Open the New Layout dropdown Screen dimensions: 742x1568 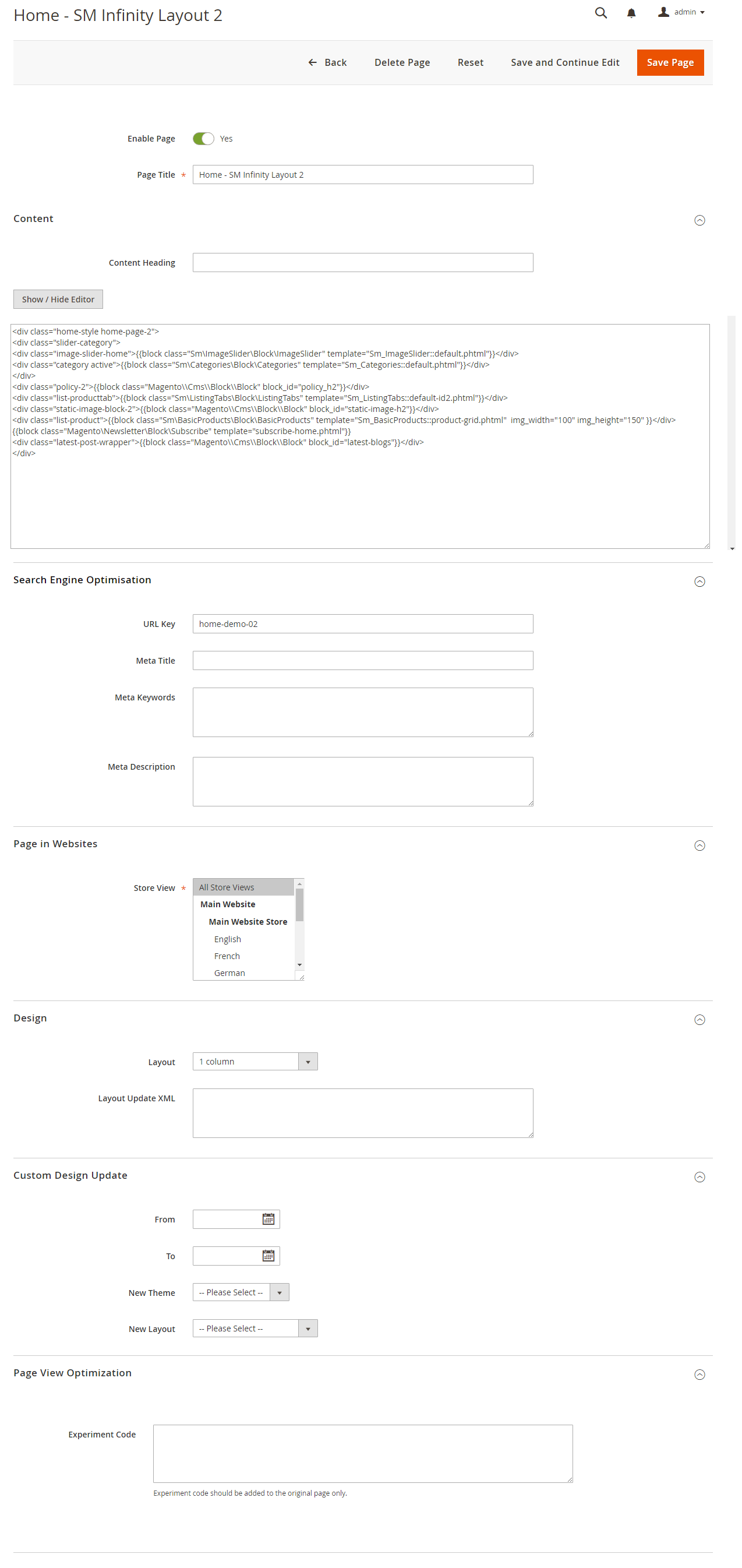coord(255,1327)
